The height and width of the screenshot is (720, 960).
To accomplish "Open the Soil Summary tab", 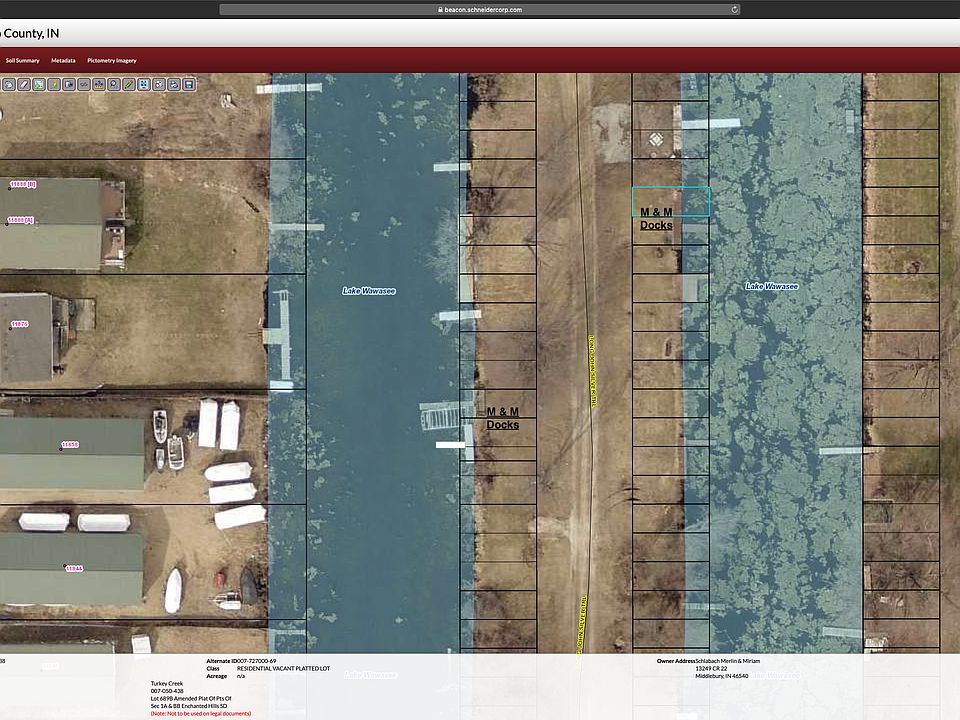I will [x=22, y=61].
